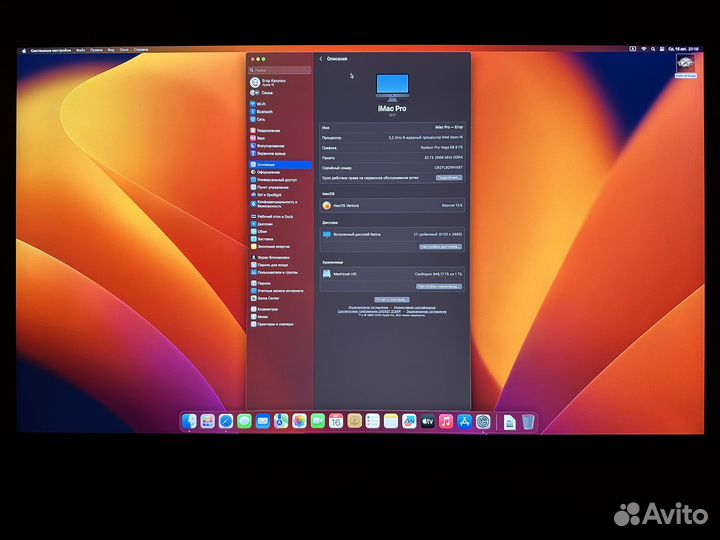
Task: Open Apple TV app in the Dock
Action: [x=428, y=422]
